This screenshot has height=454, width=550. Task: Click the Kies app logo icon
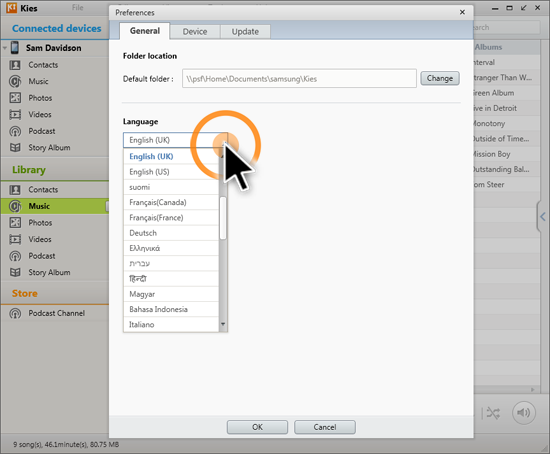point(12,8)
